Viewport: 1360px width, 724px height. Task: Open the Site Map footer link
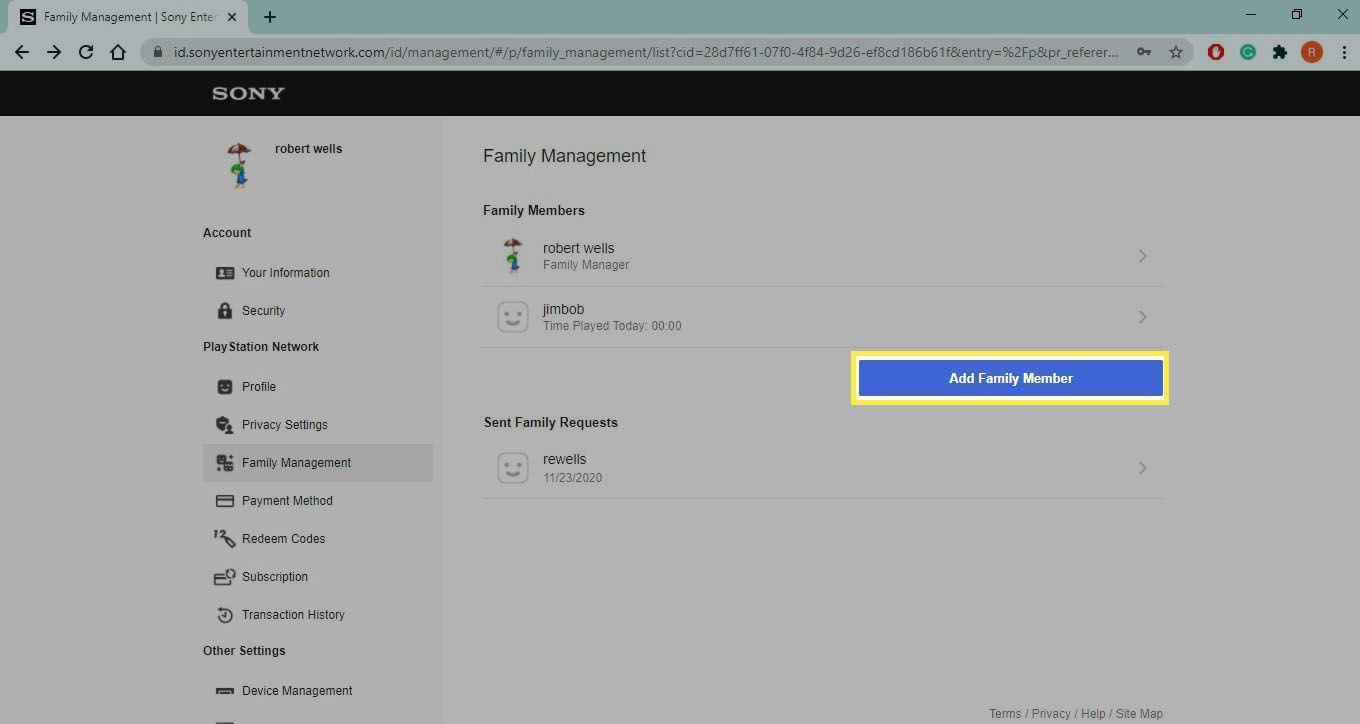tap(1139, 714)
